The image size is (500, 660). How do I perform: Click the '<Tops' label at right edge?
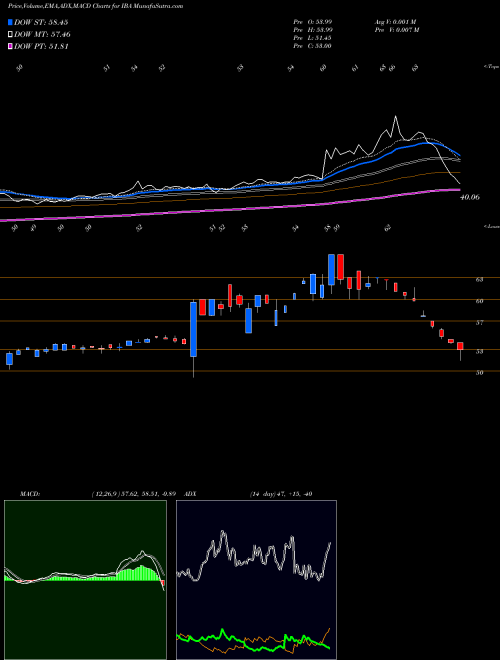[492, 67]
